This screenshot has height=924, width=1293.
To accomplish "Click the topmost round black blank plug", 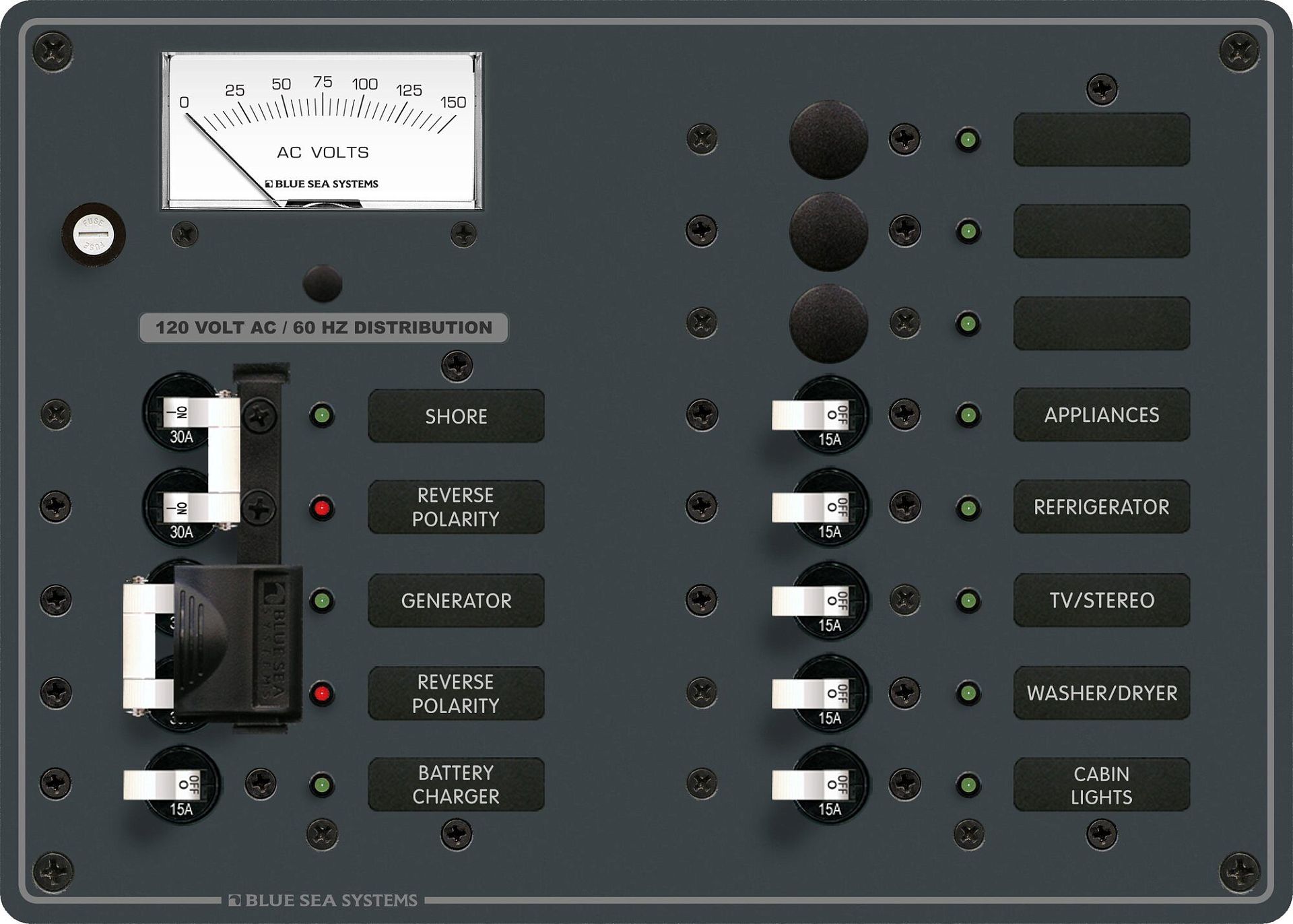I will tap(828, 139).
